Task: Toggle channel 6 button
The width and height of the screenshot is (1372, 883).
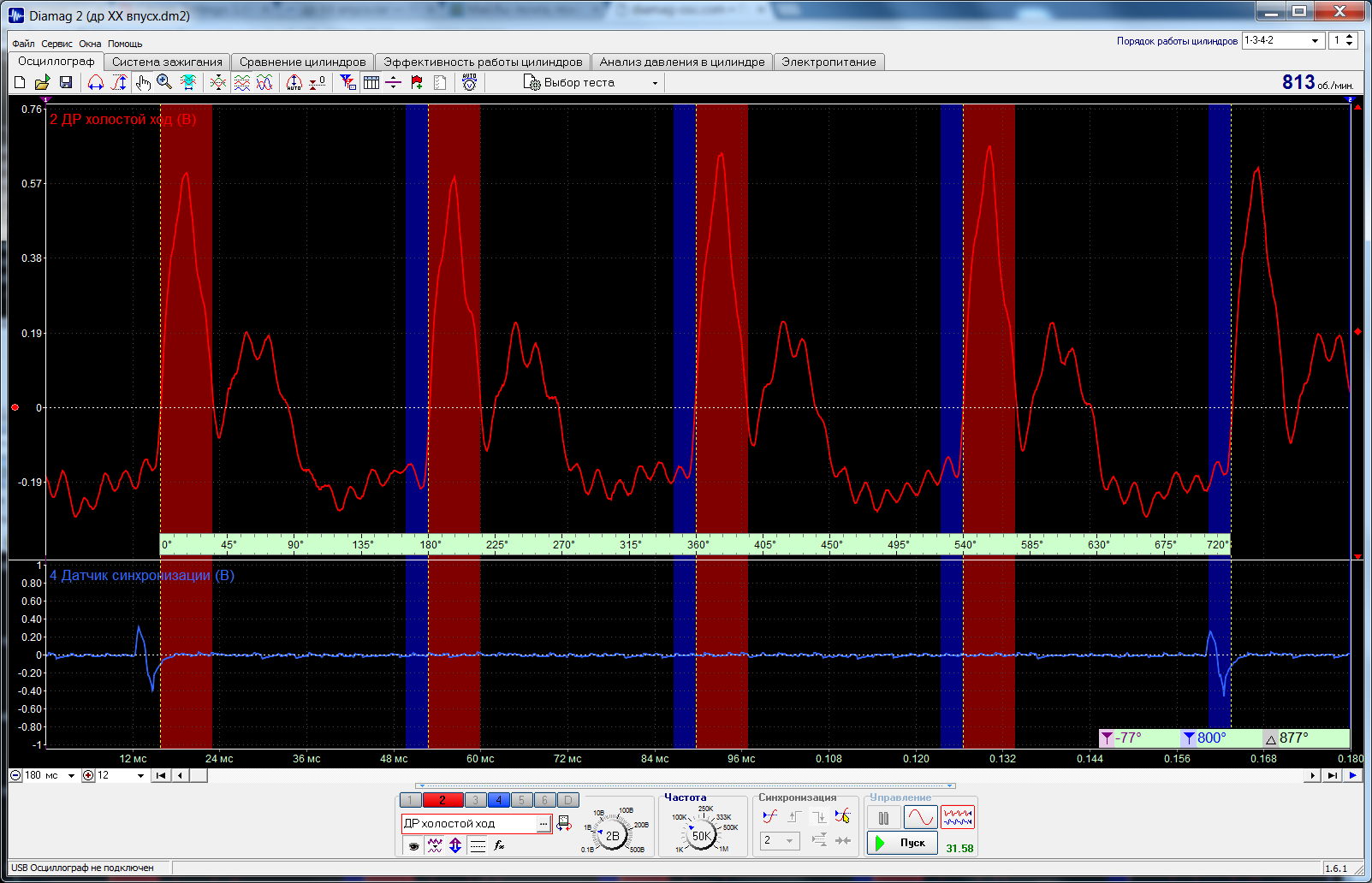Action: pos(544,800)
